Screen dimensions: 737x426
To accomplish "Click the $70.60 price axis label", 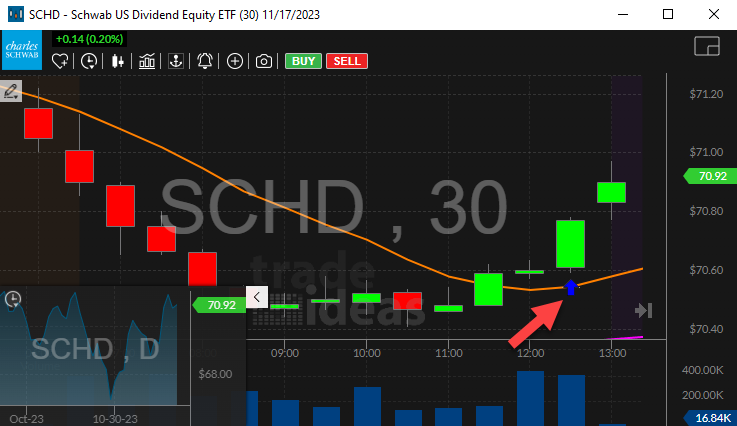I will (706, 270).
